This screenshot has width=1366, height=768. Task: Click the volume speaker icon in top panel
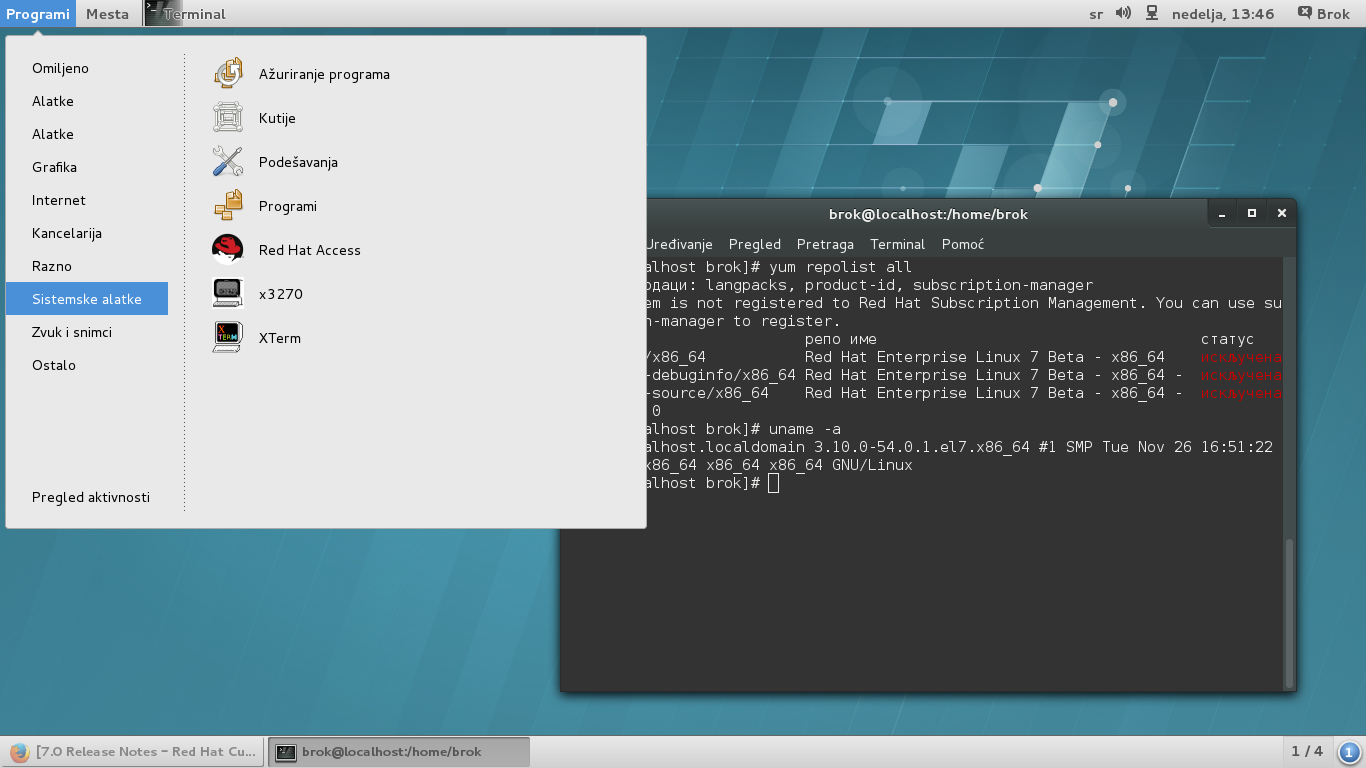pyautogui.click(x=1123, y=14)
